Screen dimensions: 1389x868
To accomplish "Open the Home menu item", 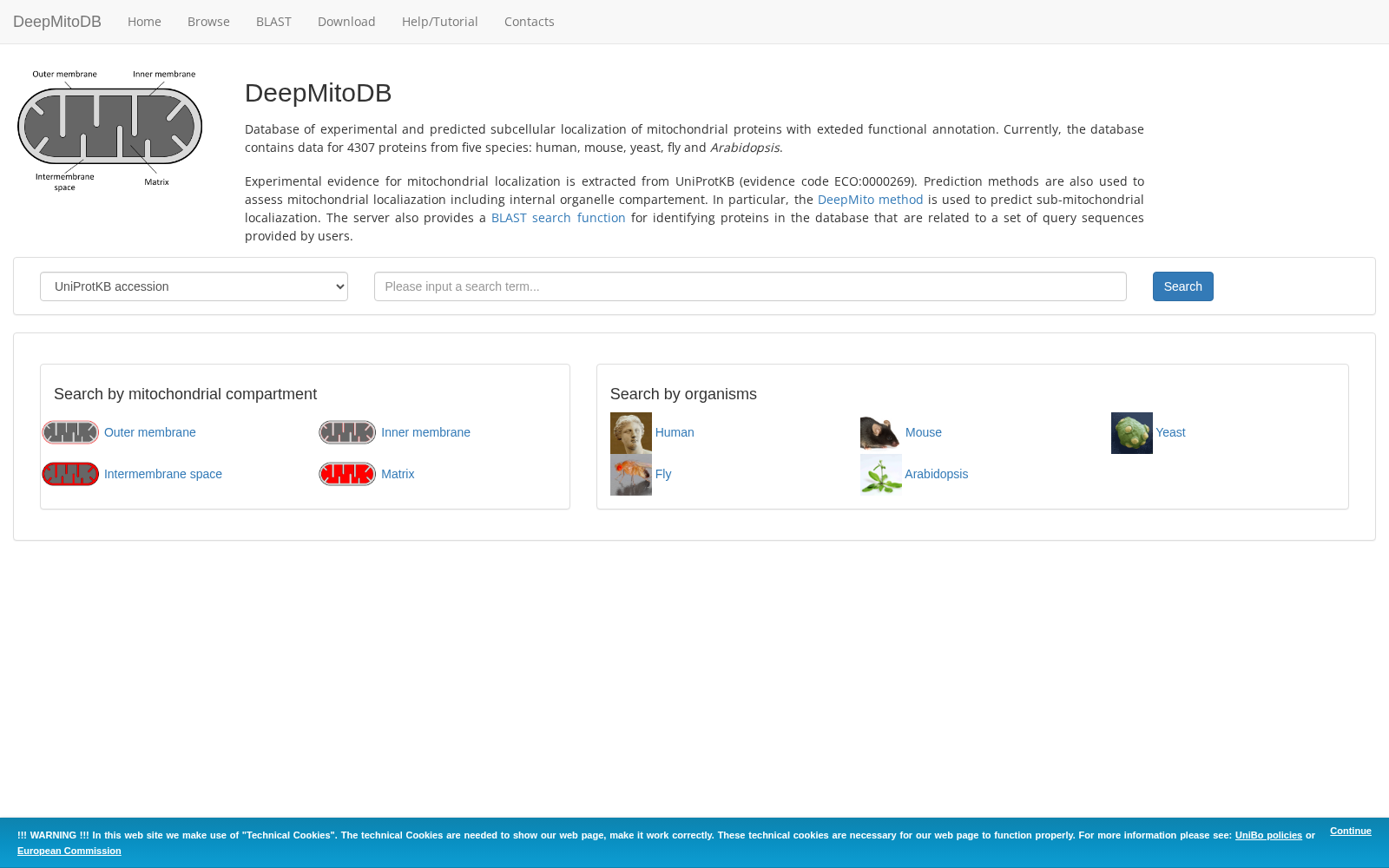I will point(144,22).
